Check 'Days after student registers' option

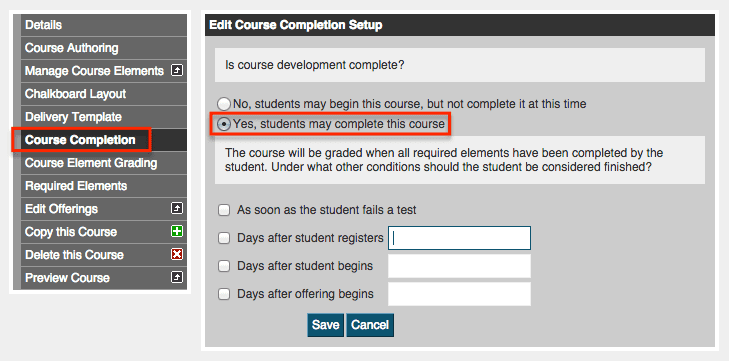(x=224, y=238)
